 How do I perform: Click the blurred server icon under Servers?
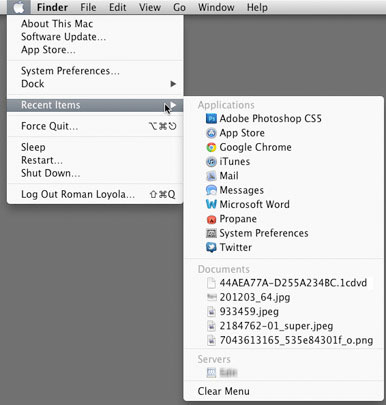coord(211,373)
